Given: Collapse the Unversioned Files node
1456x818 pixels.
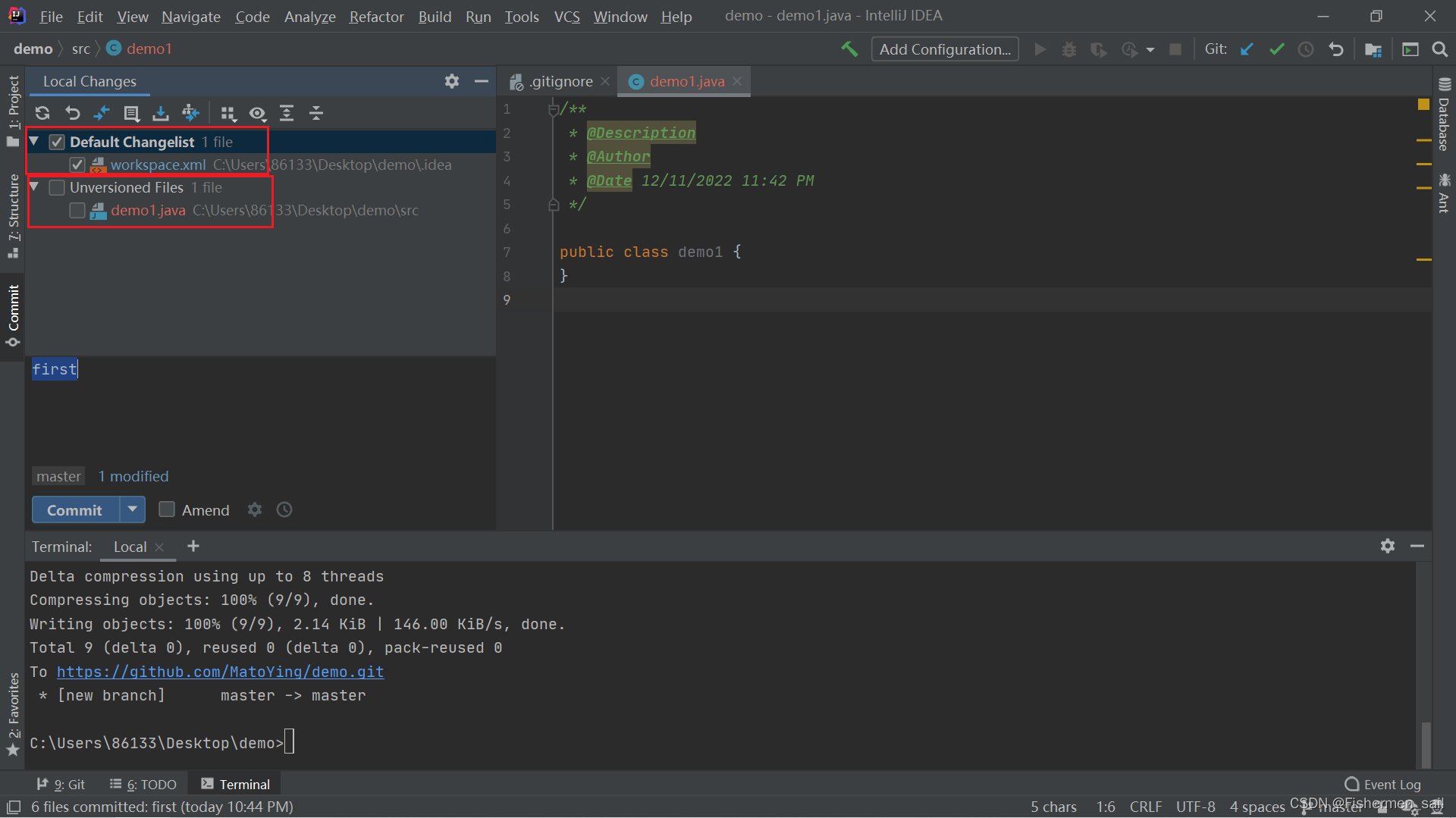Looking at the screenshot, I should click(34, 186).
